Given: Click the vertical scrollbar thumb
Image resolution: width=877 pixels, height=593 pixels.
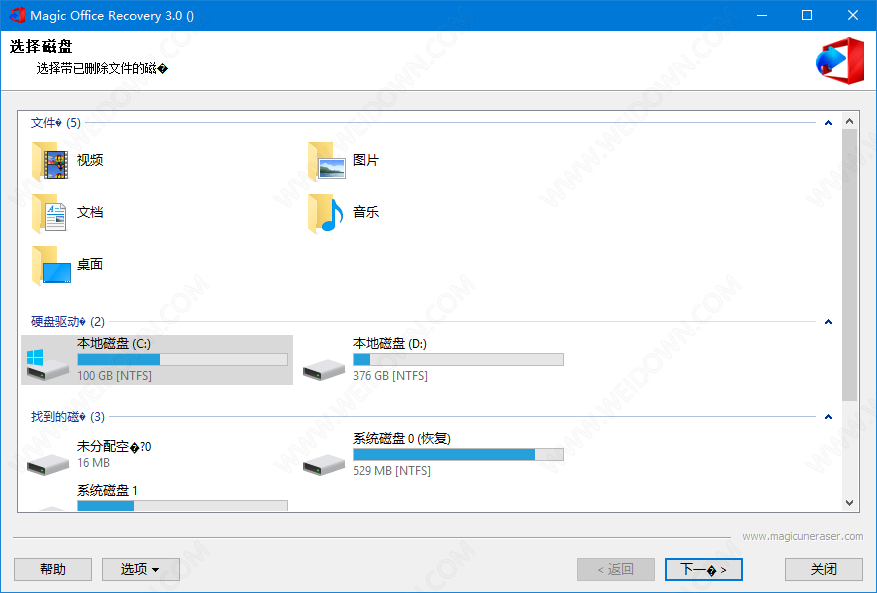Looking at the screenshot, I should (x=850, y=265).
